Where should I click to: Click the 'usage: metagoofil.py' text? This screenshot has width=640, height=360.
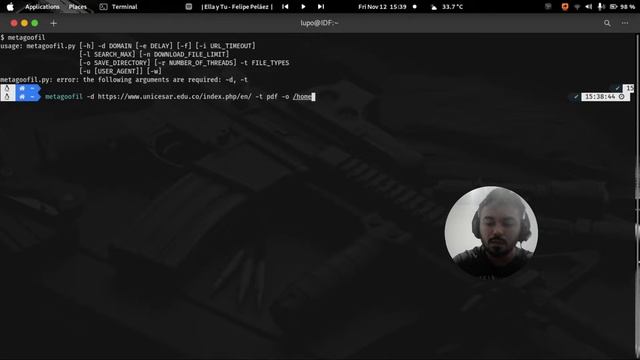(x=38, y=46)
